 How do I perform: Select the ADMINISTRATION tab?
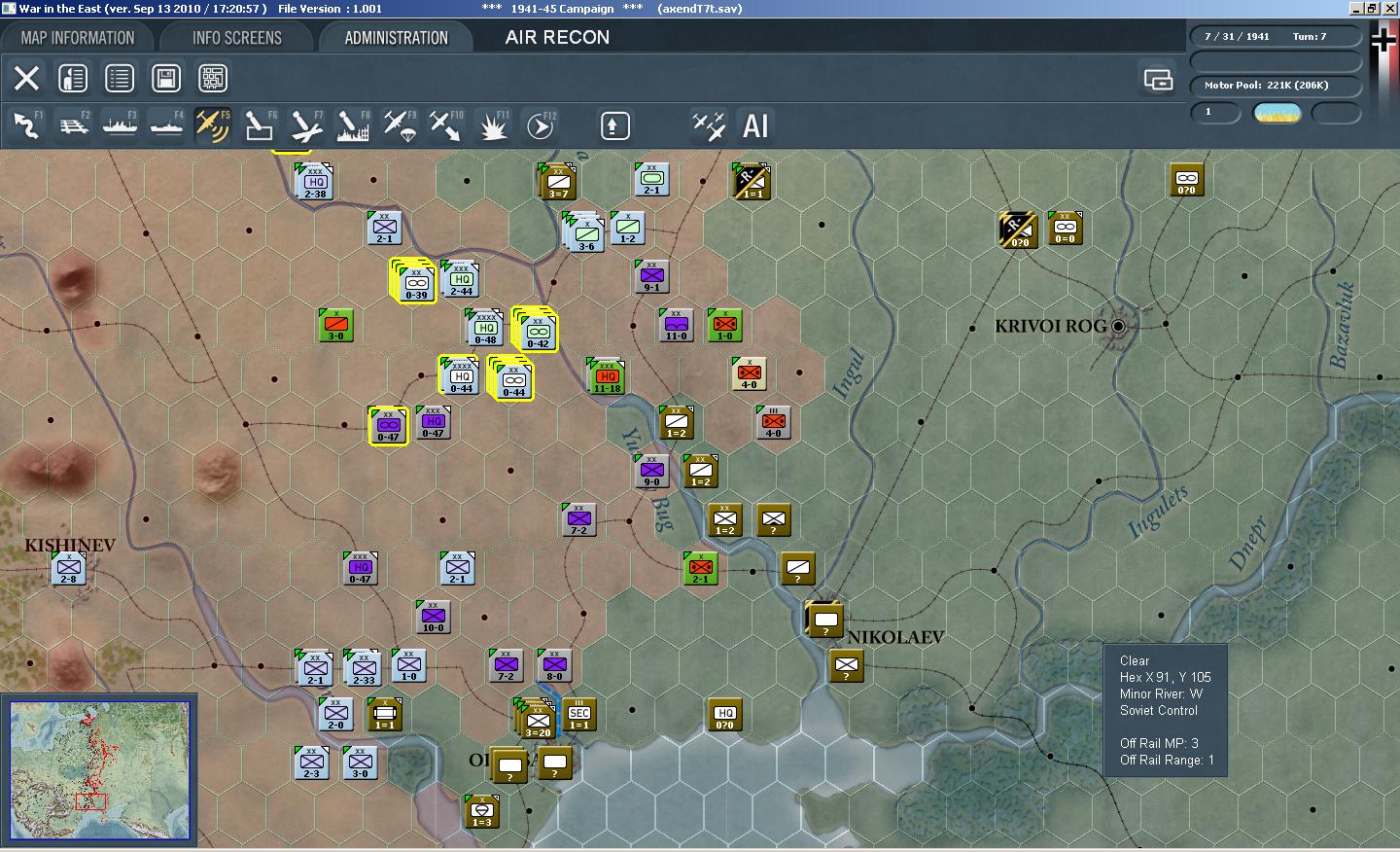[x=396, y=38]
